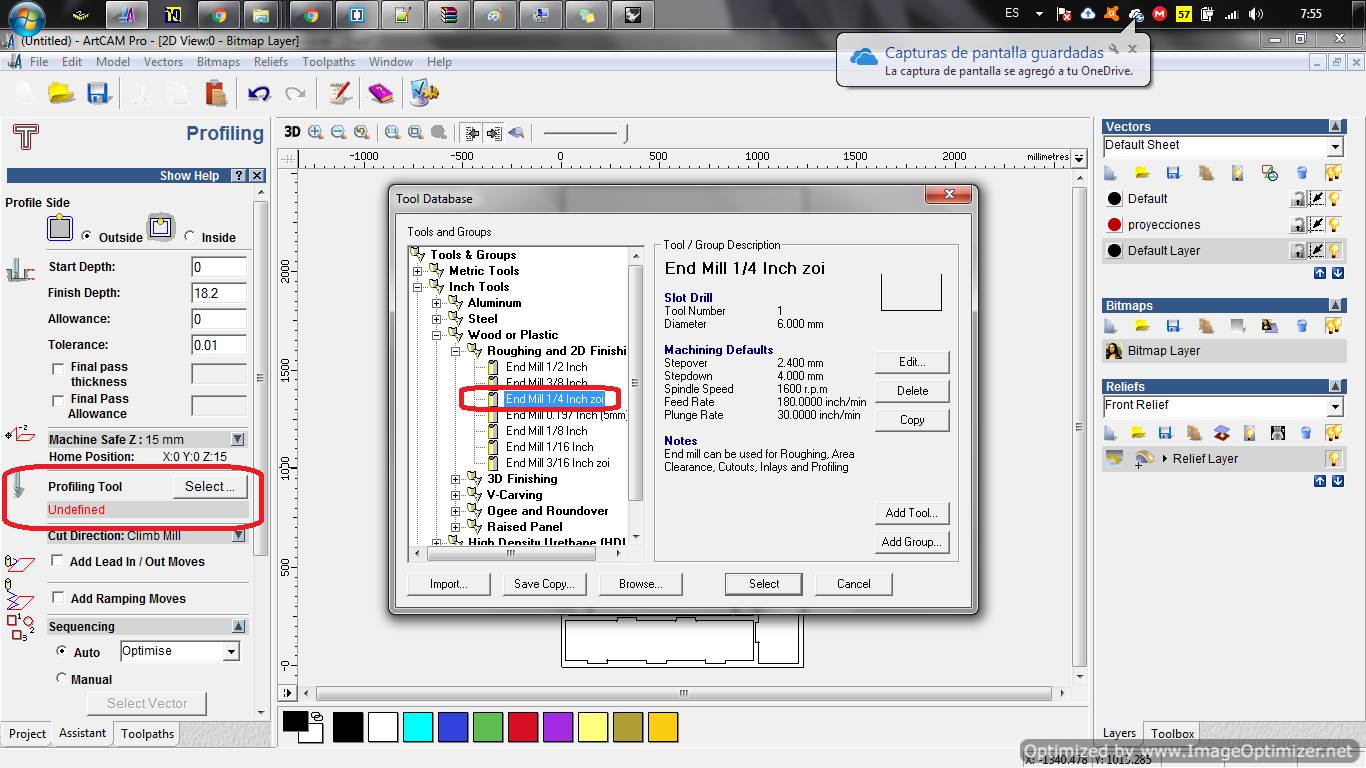Open the Vectors menu in menu bar

point(163,62)
